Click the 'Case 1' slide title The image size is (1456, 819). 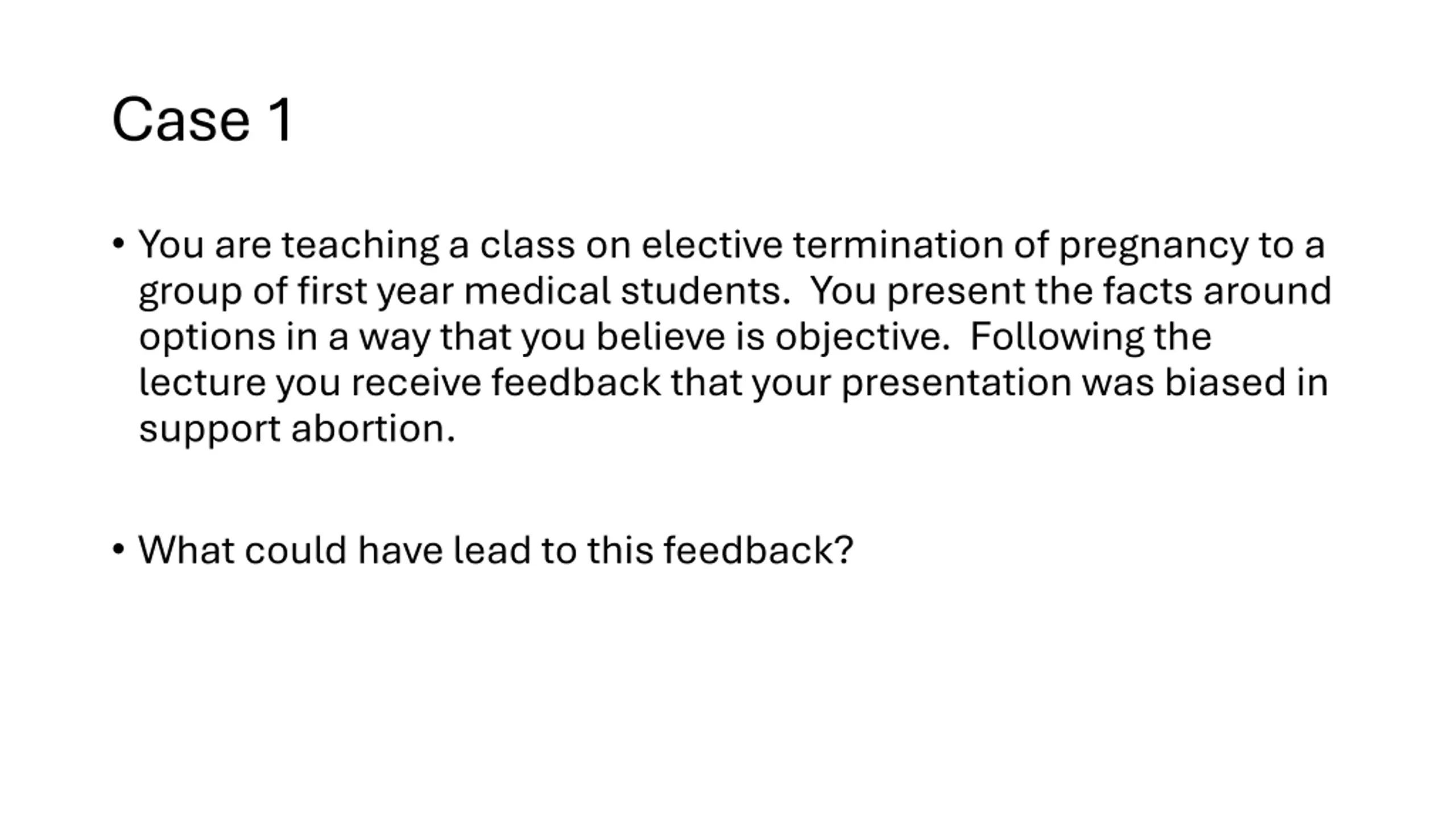(202, 120)
